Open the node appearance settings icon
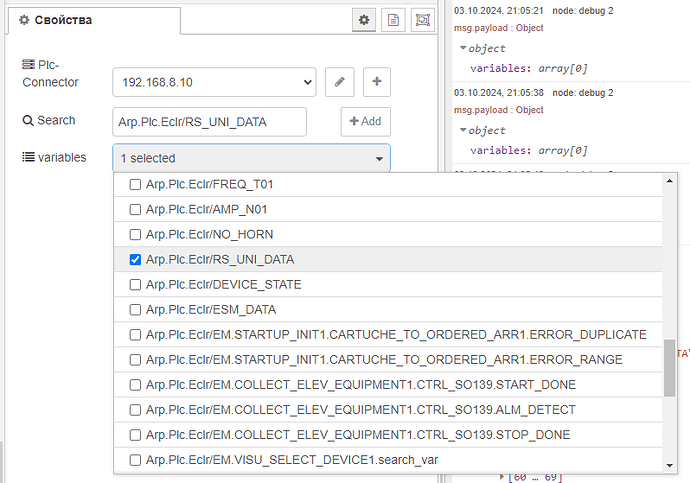Screen dimensions: 690x483 click(x=423, y=20)
